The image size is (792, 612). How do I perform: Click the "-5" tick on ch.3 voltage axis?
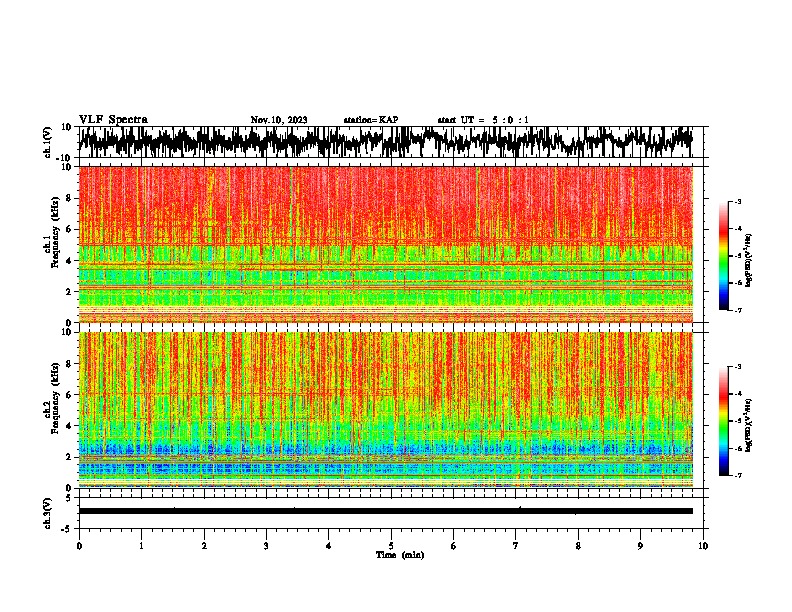(66, 529)
